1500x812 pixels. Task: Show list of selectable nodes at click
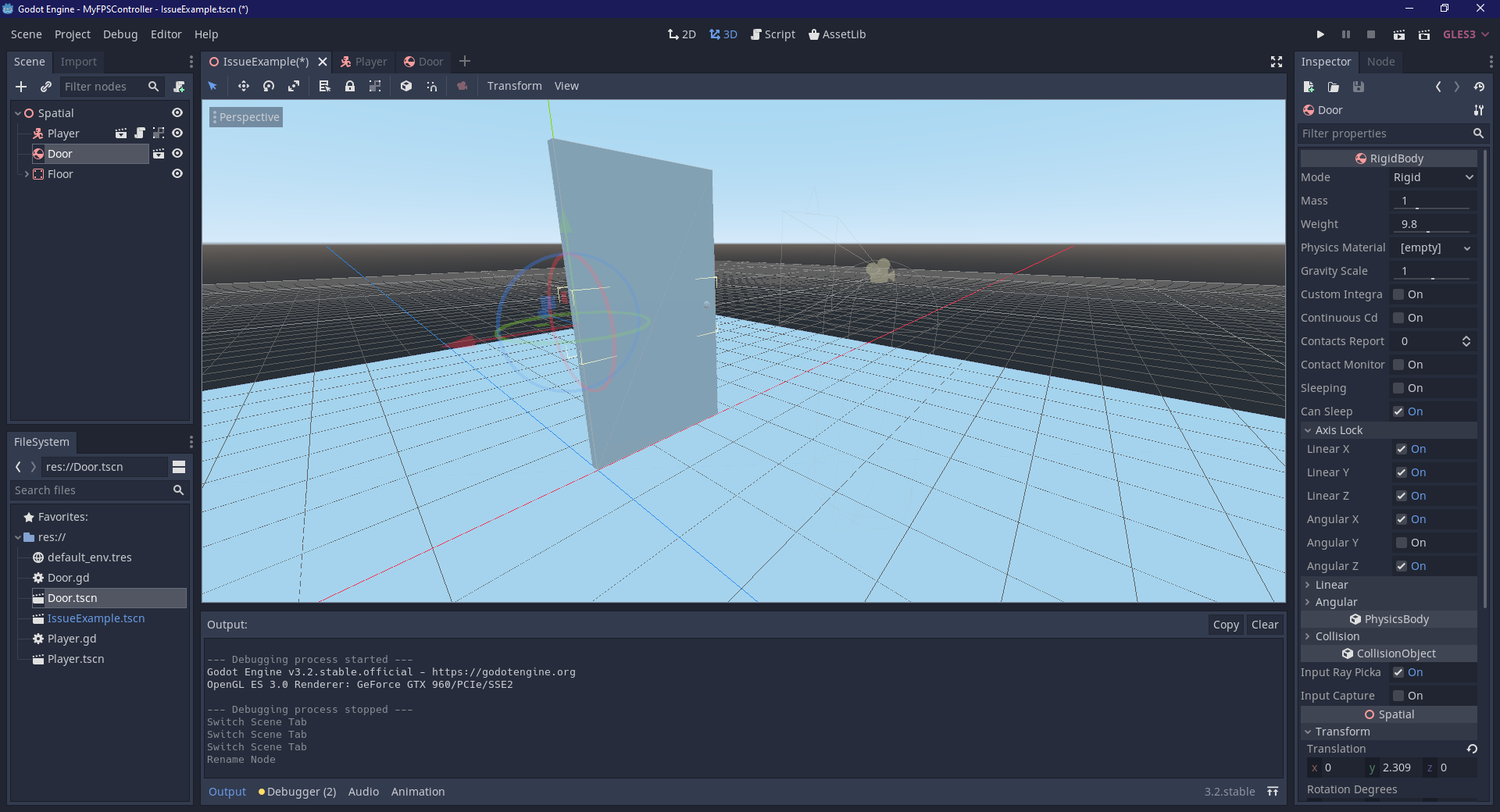pyautogui.click(x=325, y=86)
